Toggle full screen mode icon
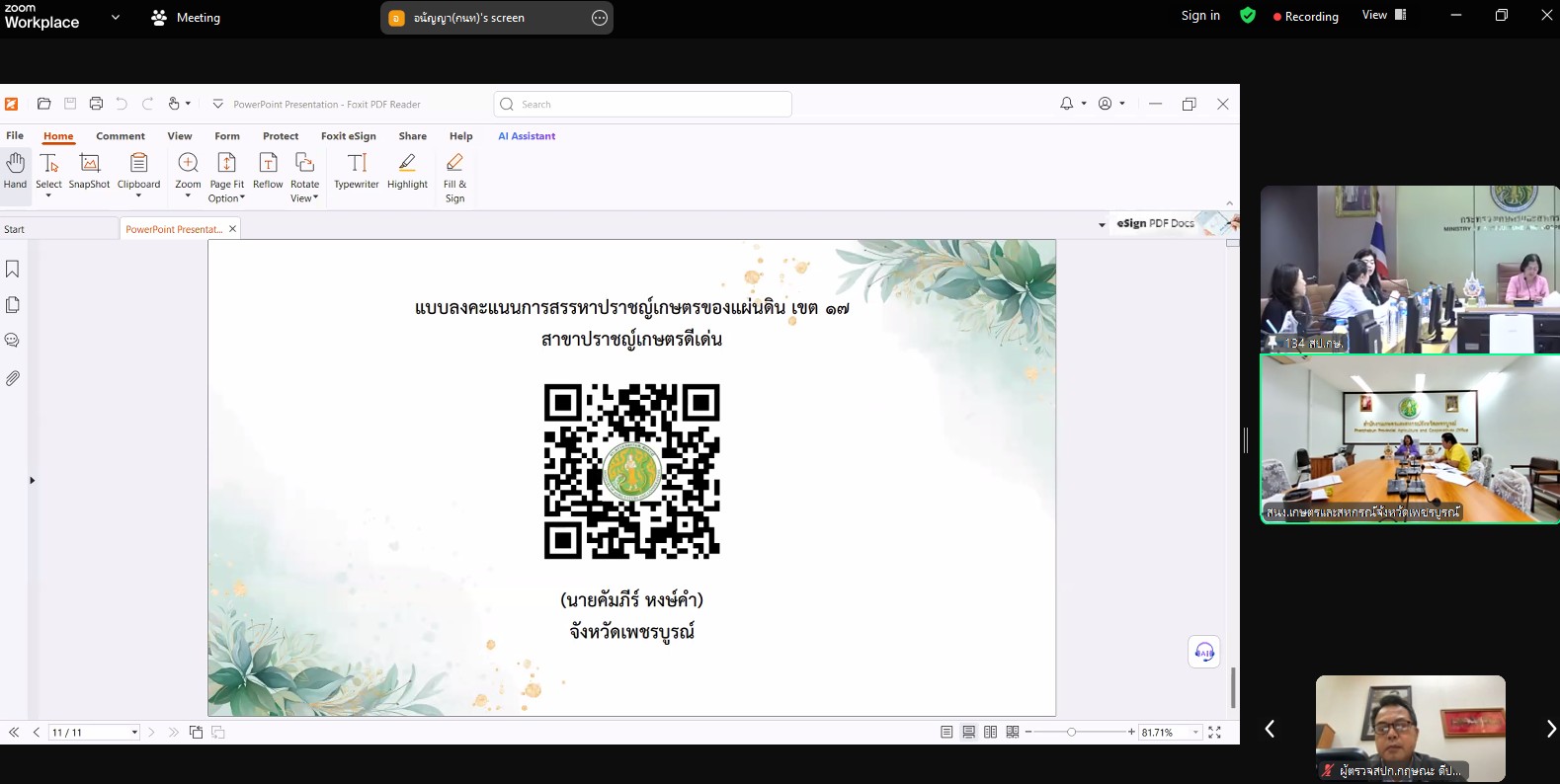This screenshot has width=1560, height=784. click(1215, 732)
